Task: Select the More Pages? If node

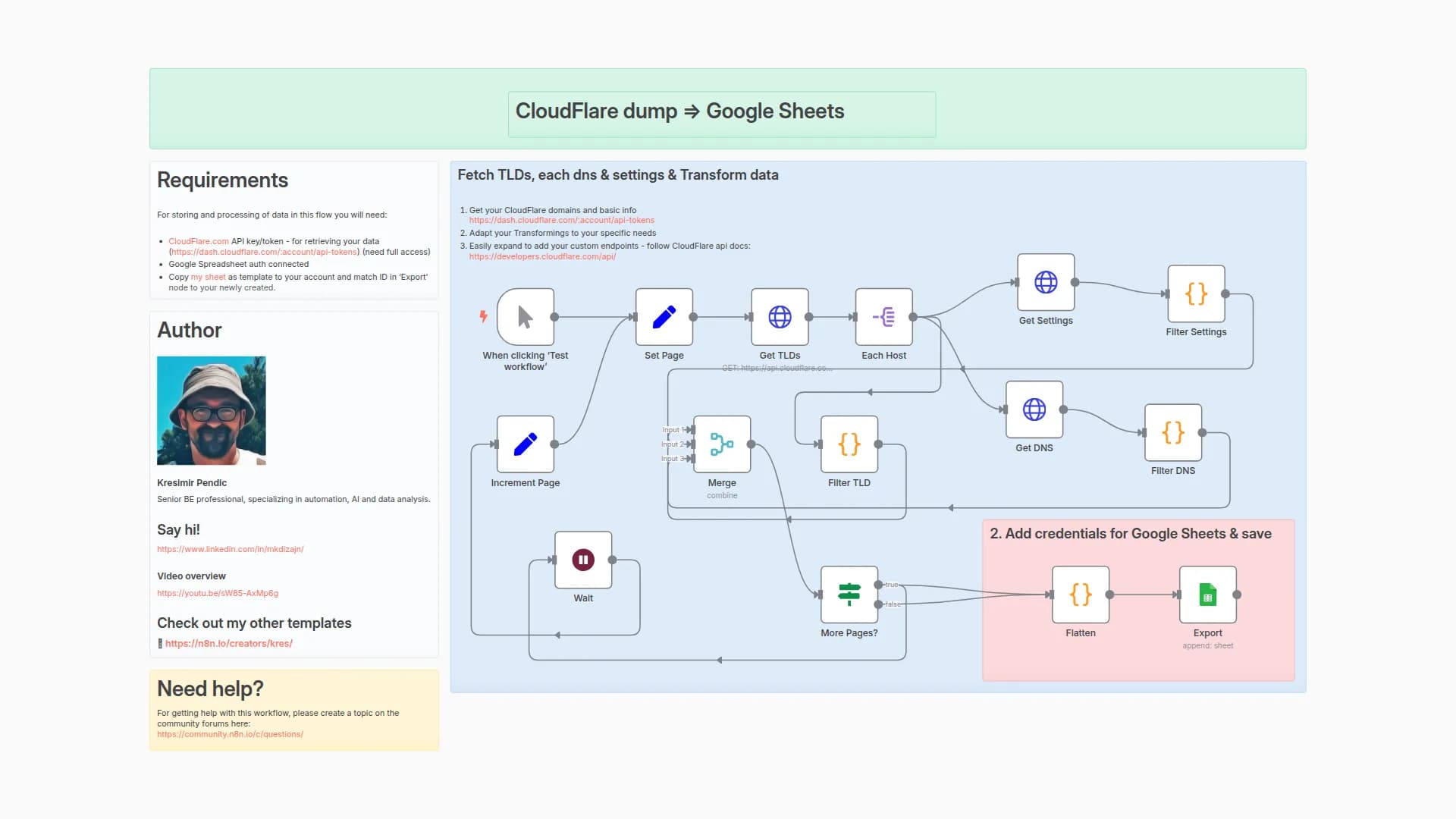Action: coord(849,595)
